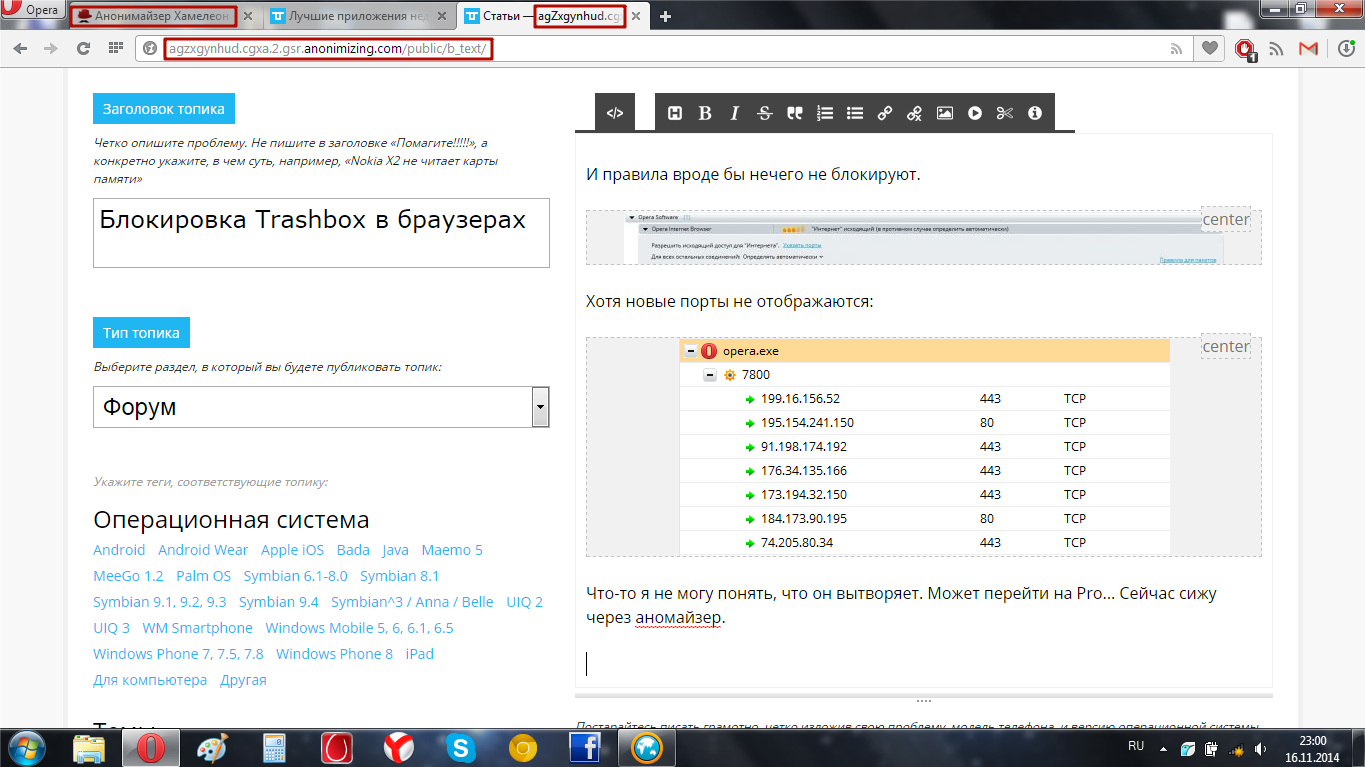Select the Bada tag
Screen dimensions: 1365x767
353,550
